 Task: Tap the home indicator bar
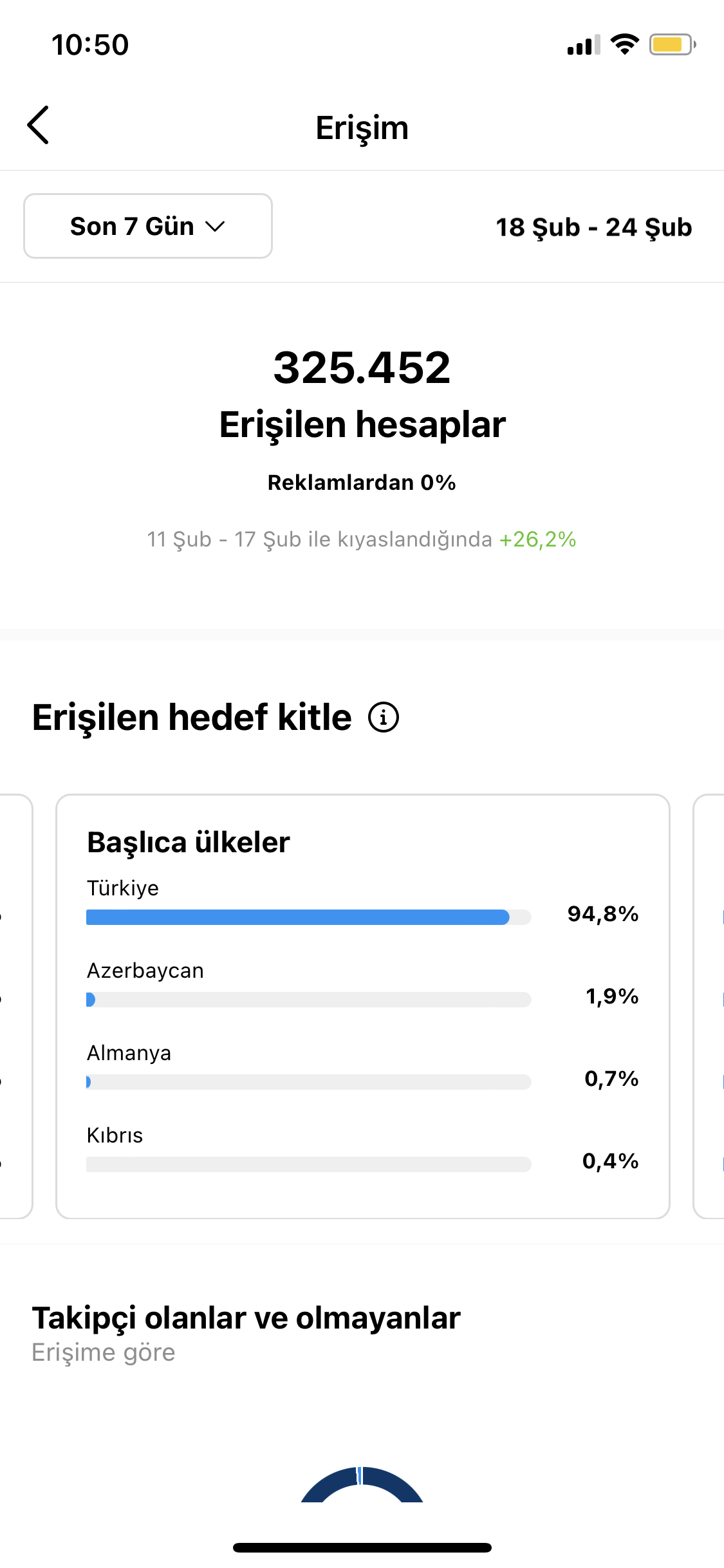[362, 1547]
